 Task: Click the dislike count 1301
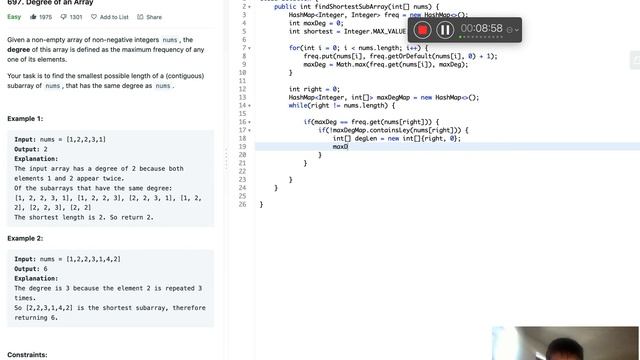[76, 17]
